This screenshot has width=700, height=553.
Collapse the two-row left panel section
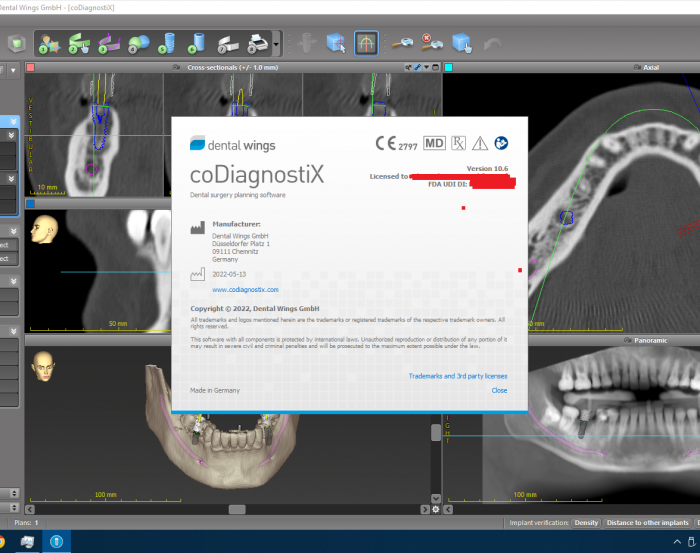13,281
